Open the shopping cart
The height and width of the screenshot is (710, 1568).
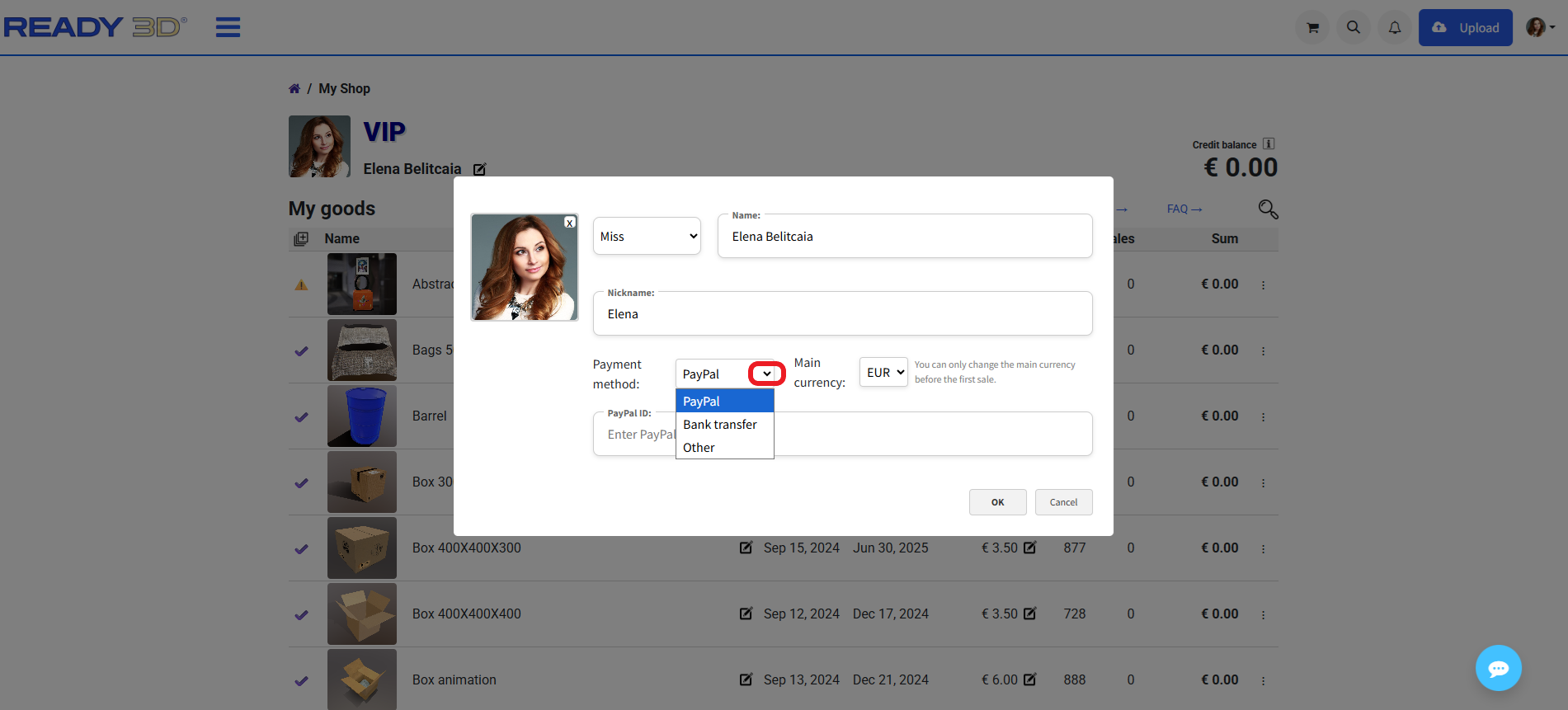[x=1312, y=27]
